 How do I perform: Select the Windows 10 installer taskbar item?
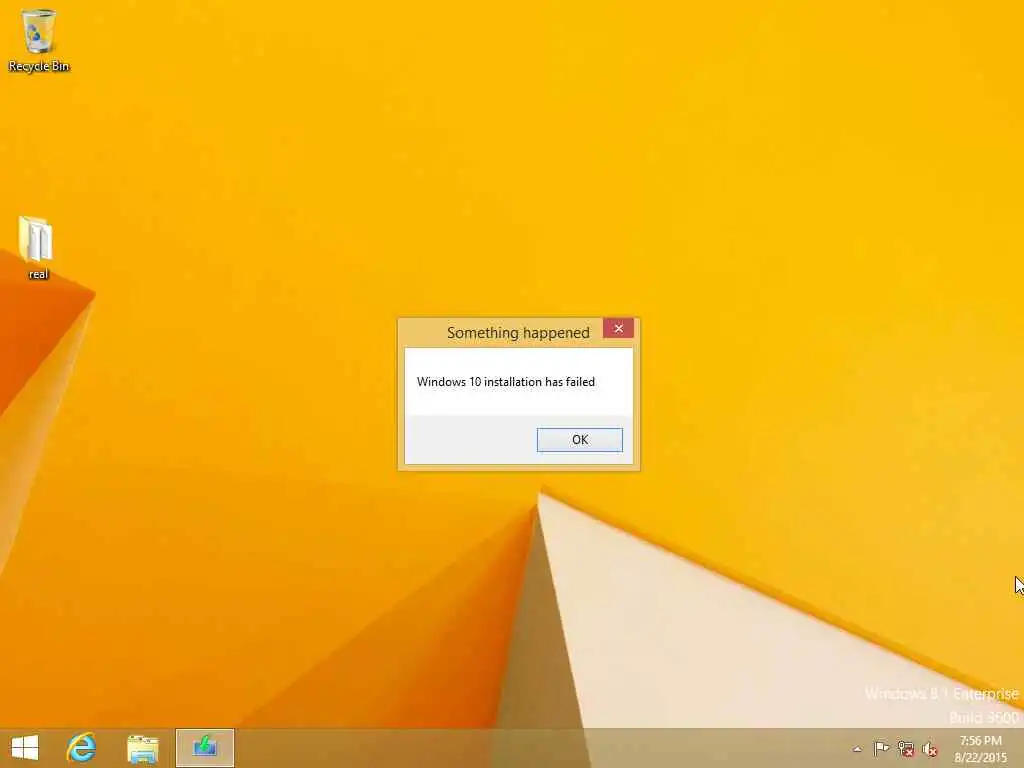[x=205, y=748]
